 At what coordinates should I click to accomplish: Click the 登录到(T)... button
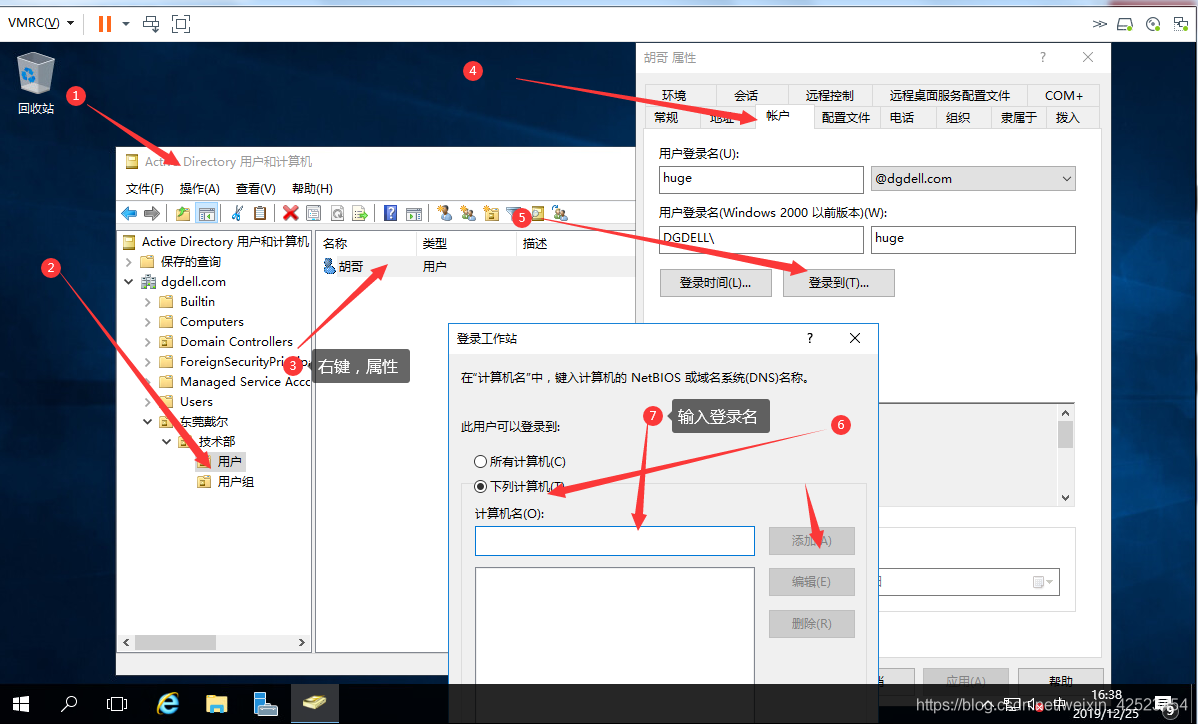[x=838, y=283]
